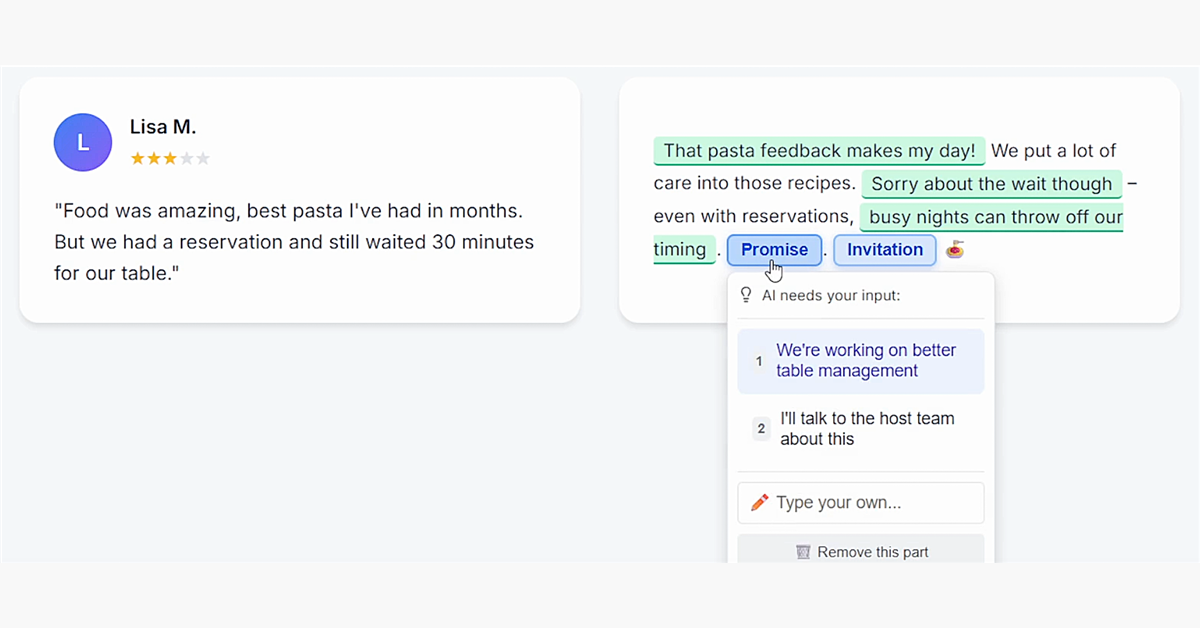Select the Sorry about the wait though phrase
This screenshot has height=628, width=1200.
point(991,183)
